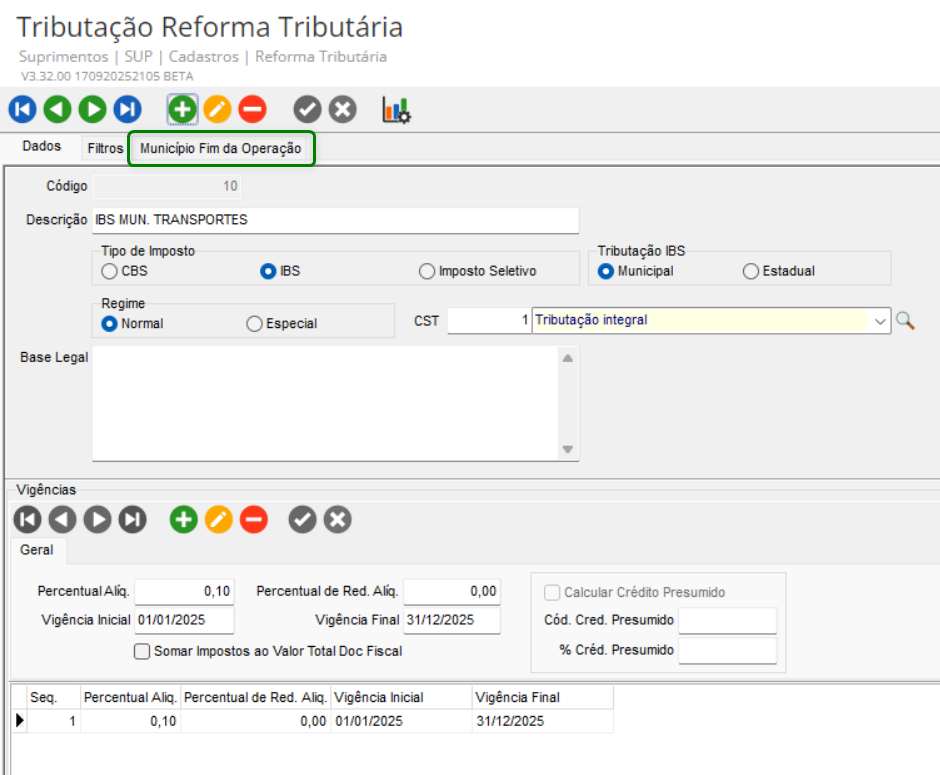Click Percentual de Red. Alíq. grid column header
Image resolution: width=940 pixels, height=775 pixels.
[x=255, y=698]
